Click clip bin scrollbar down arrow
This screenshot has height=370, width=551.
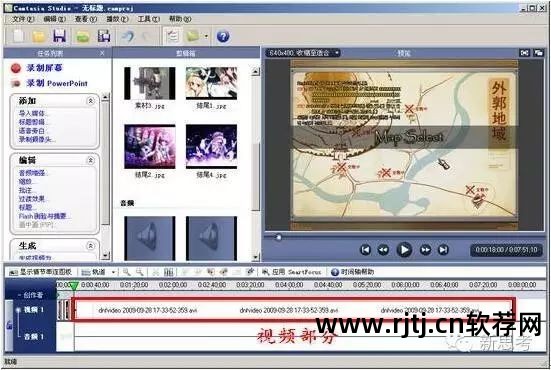[256, 257]
